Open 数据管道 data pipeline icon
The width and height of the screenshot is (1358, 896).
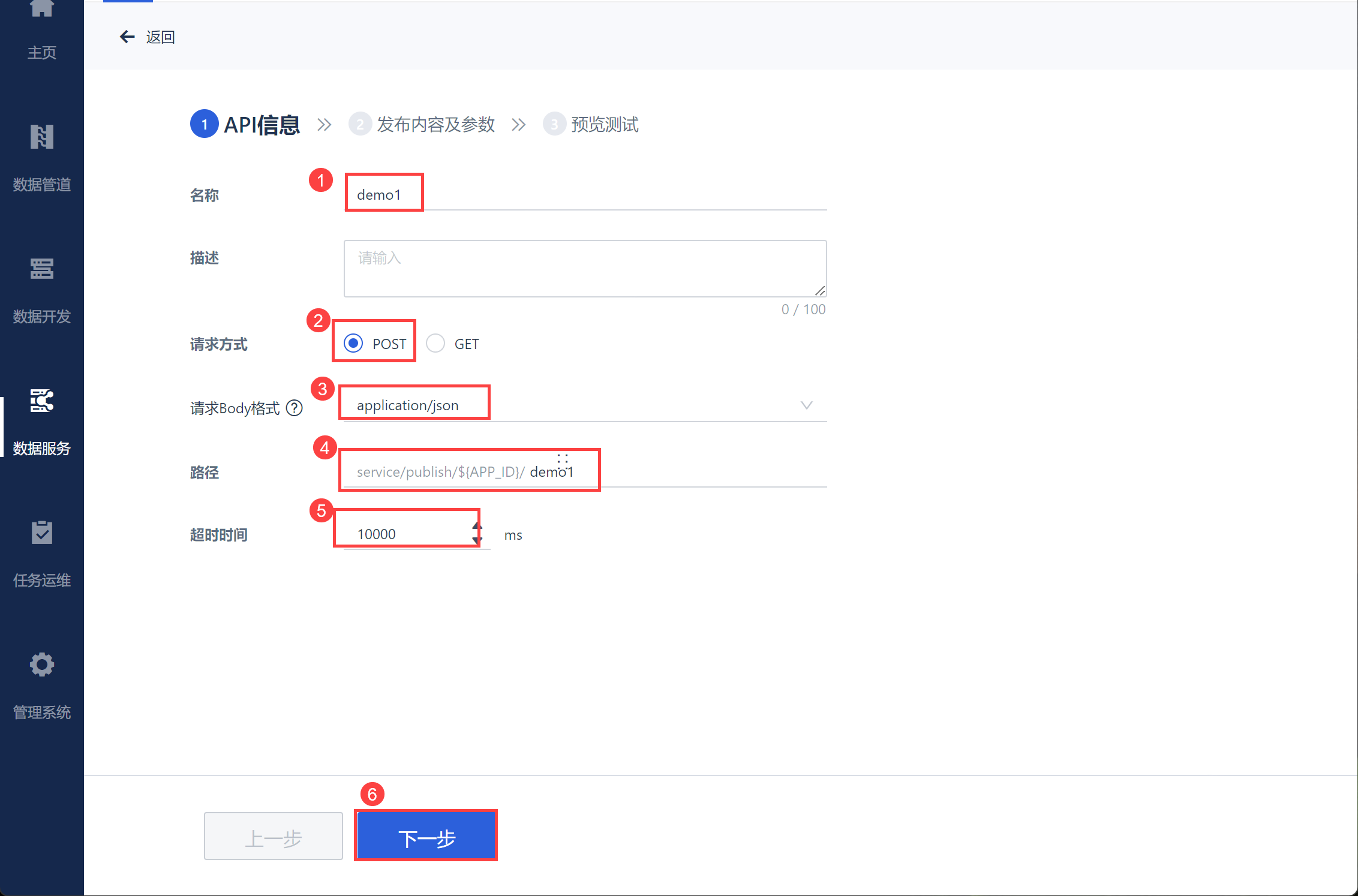(41, 137)
